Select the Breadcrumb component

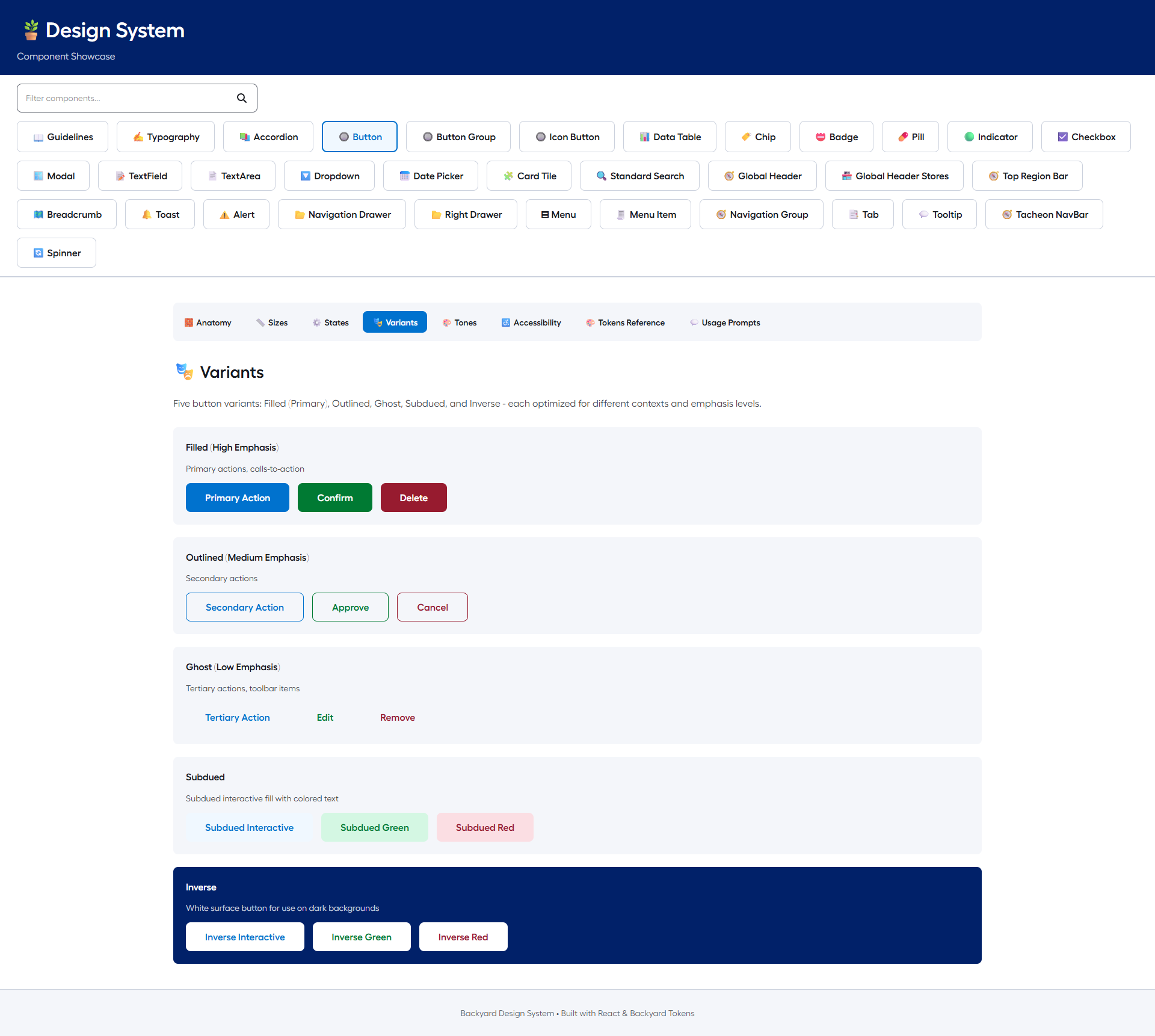[x=67, y=214]
